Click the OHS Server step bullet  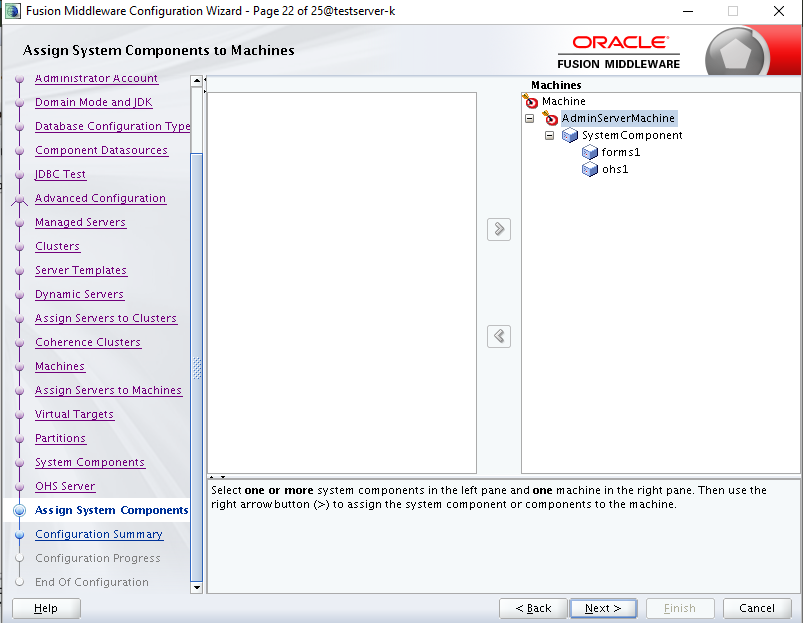pyautogui.click(x=19, y=487)
